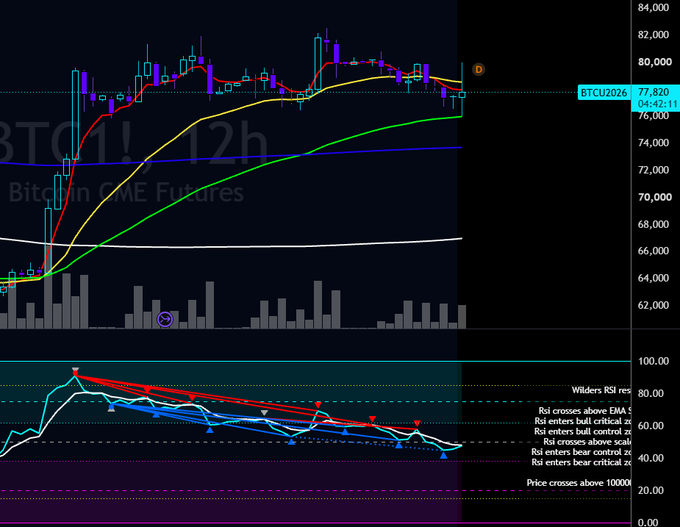This screenshot has width=680, height=527.
Task: Click the 04:42:11 countdown timer
Action: [657, 104]
